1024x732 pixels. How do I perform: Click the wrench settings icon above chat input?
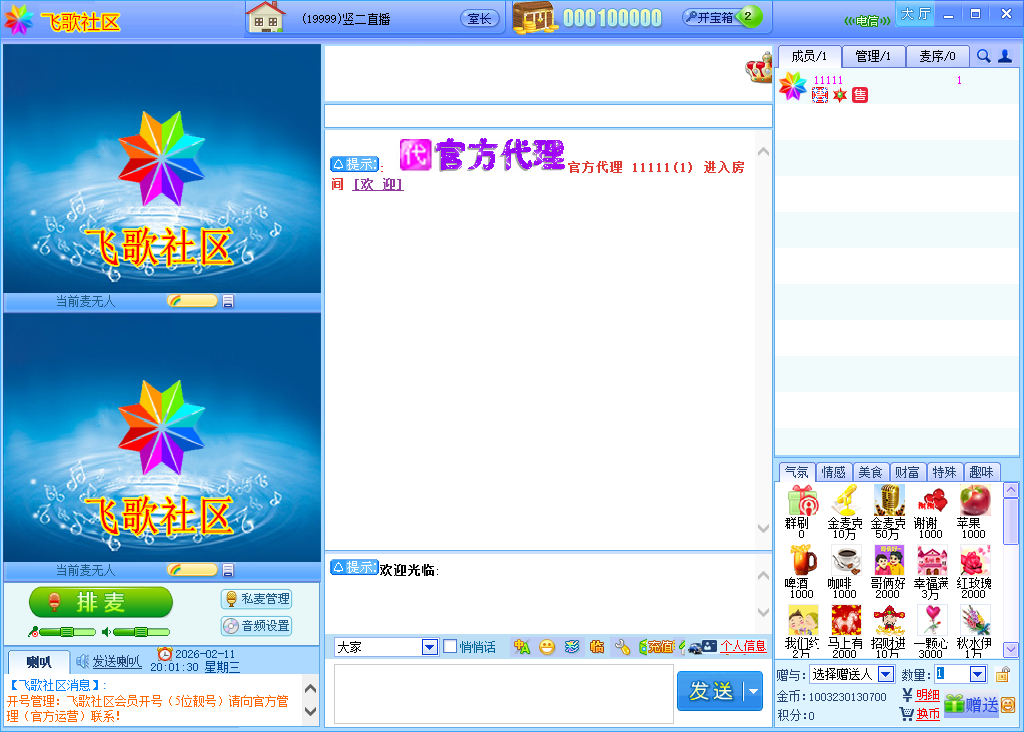[x=622, y=648]
